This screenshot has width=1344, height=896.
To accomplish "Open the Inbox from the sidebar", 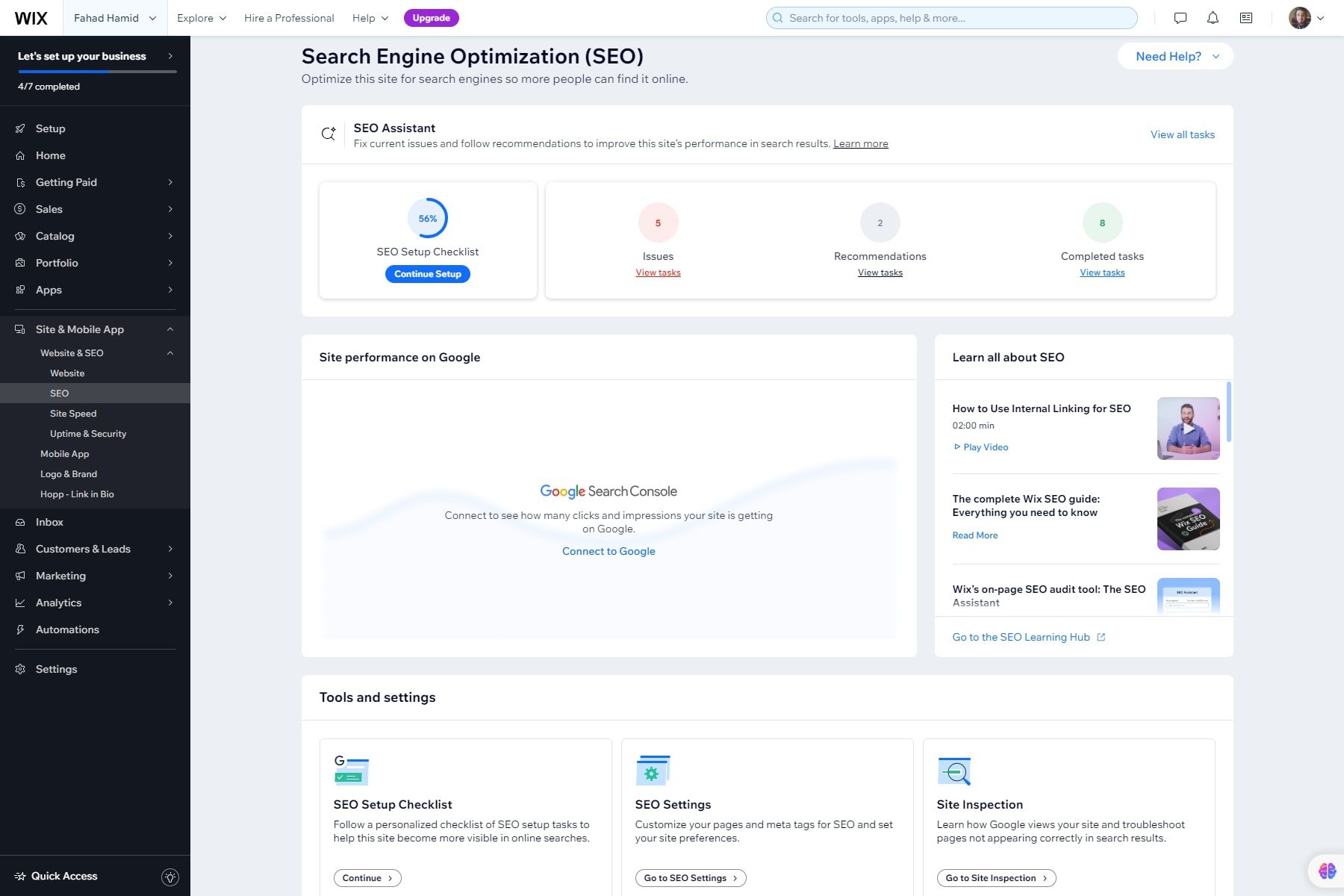I will tap(49, 522).
